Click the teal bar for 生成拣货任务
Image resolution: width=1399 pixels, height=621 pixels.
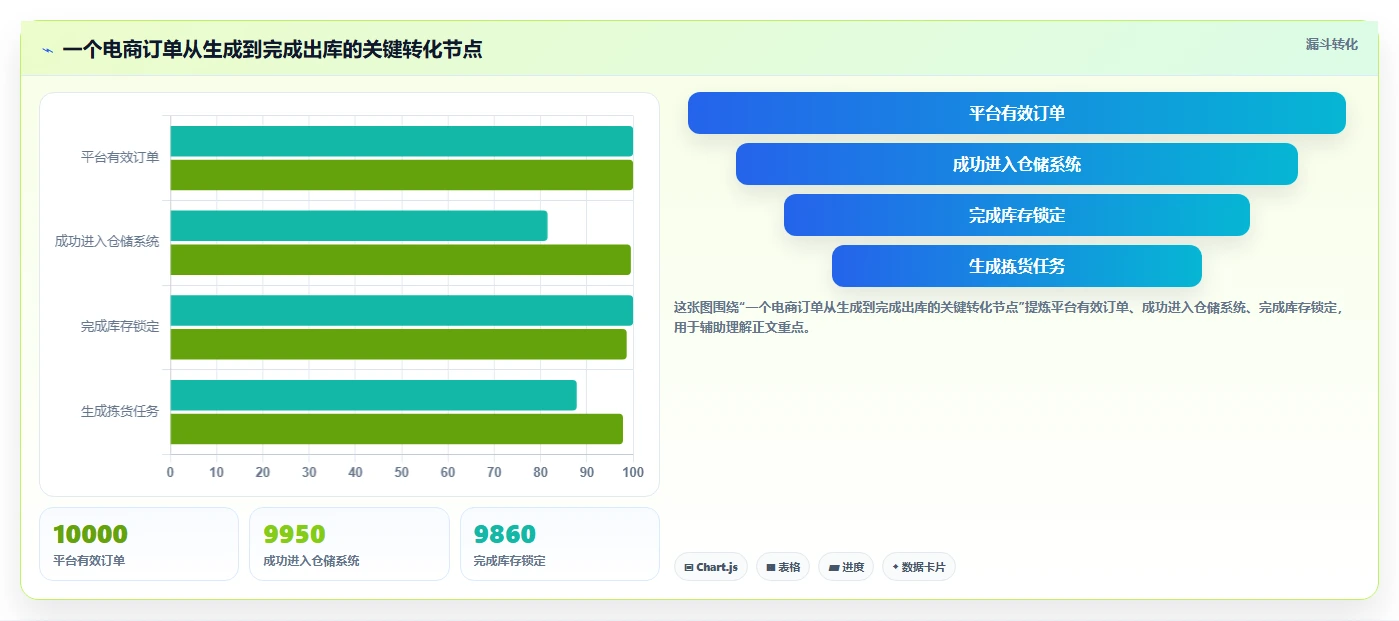coord(373,395)
